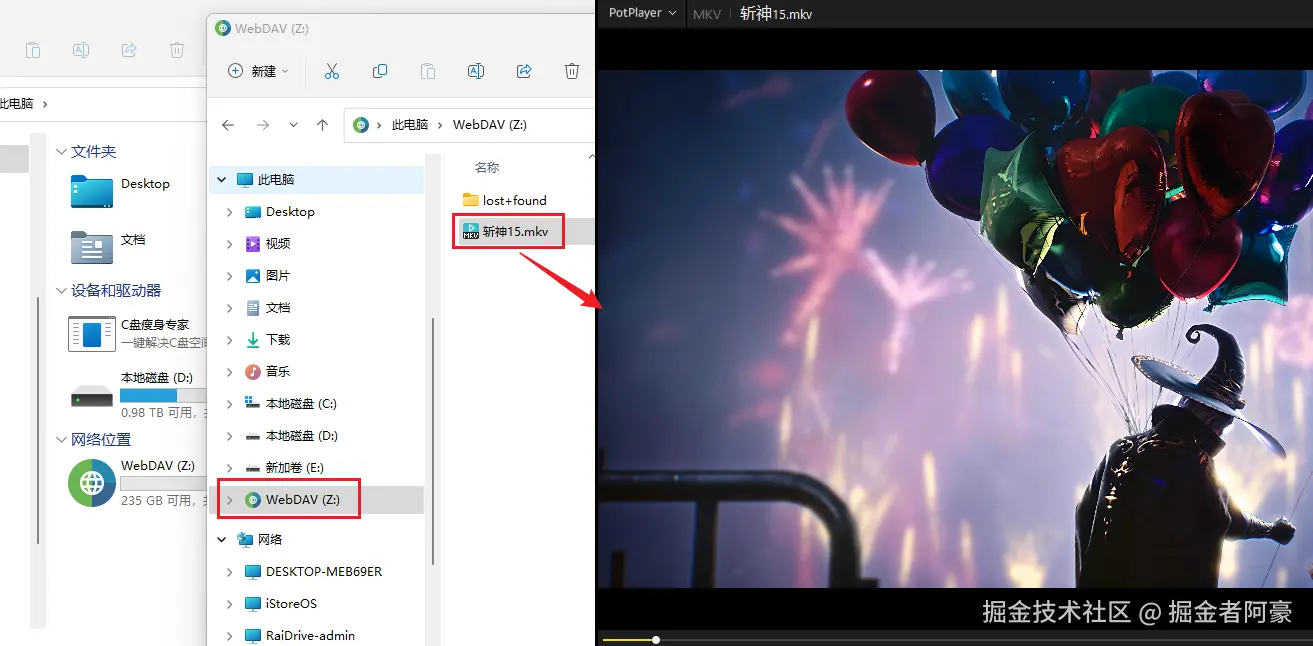This screenshot has width=1313, height=646.
Task: Go forward with the right arrow
Action: tap(263, 125)
